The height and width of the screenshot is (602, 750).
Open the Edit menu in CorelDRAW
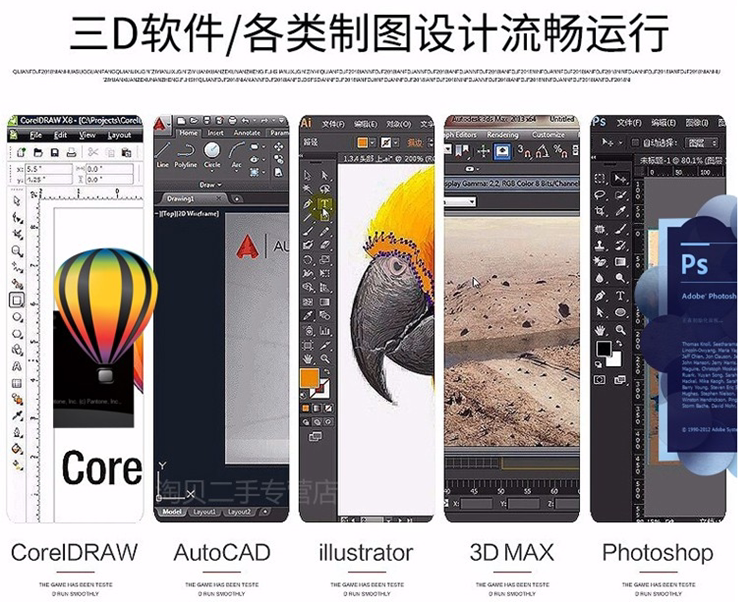(60, 135)
